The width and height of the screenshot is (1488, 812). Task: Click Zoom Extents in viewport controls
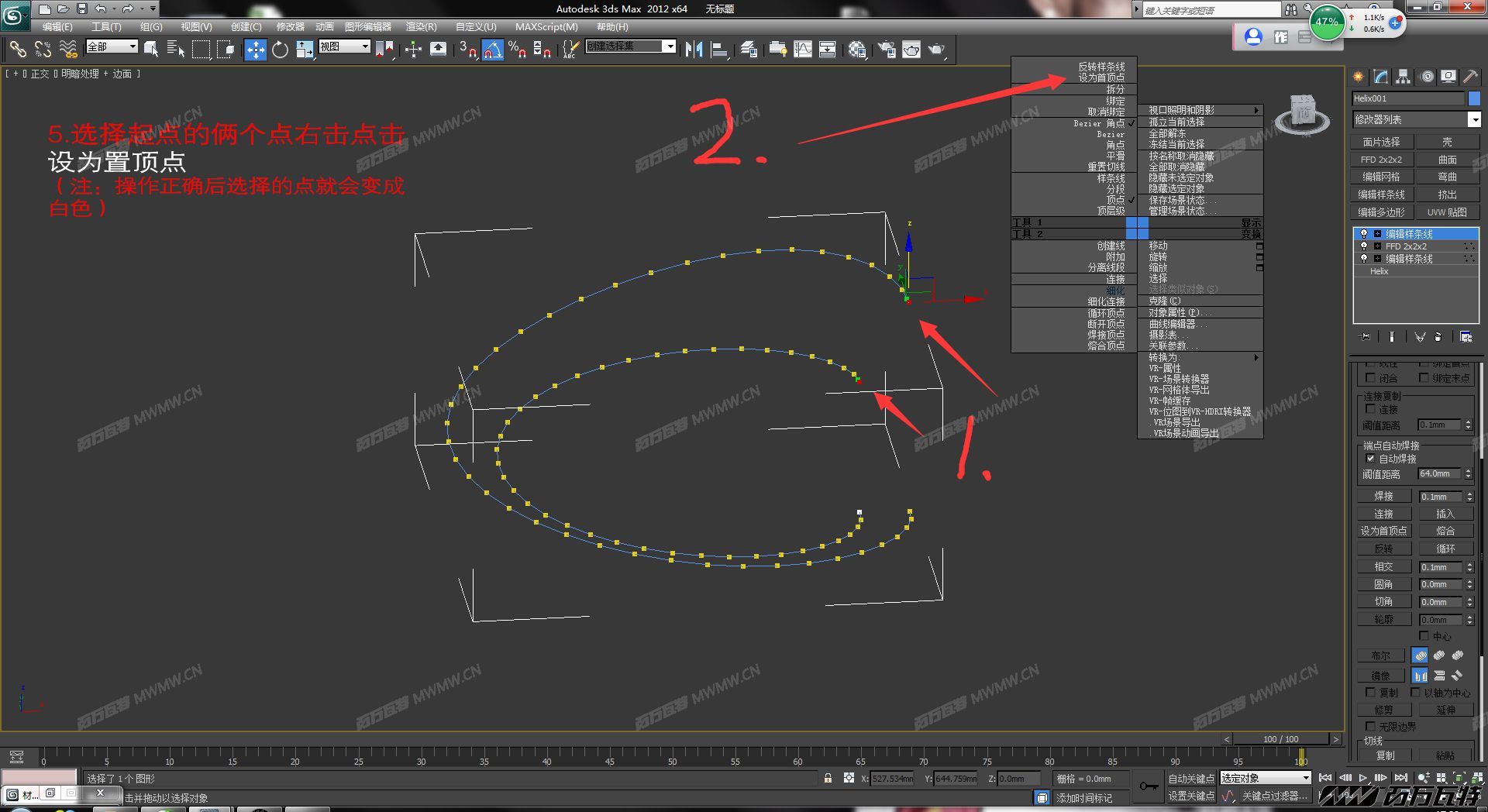coord(1458,777)
